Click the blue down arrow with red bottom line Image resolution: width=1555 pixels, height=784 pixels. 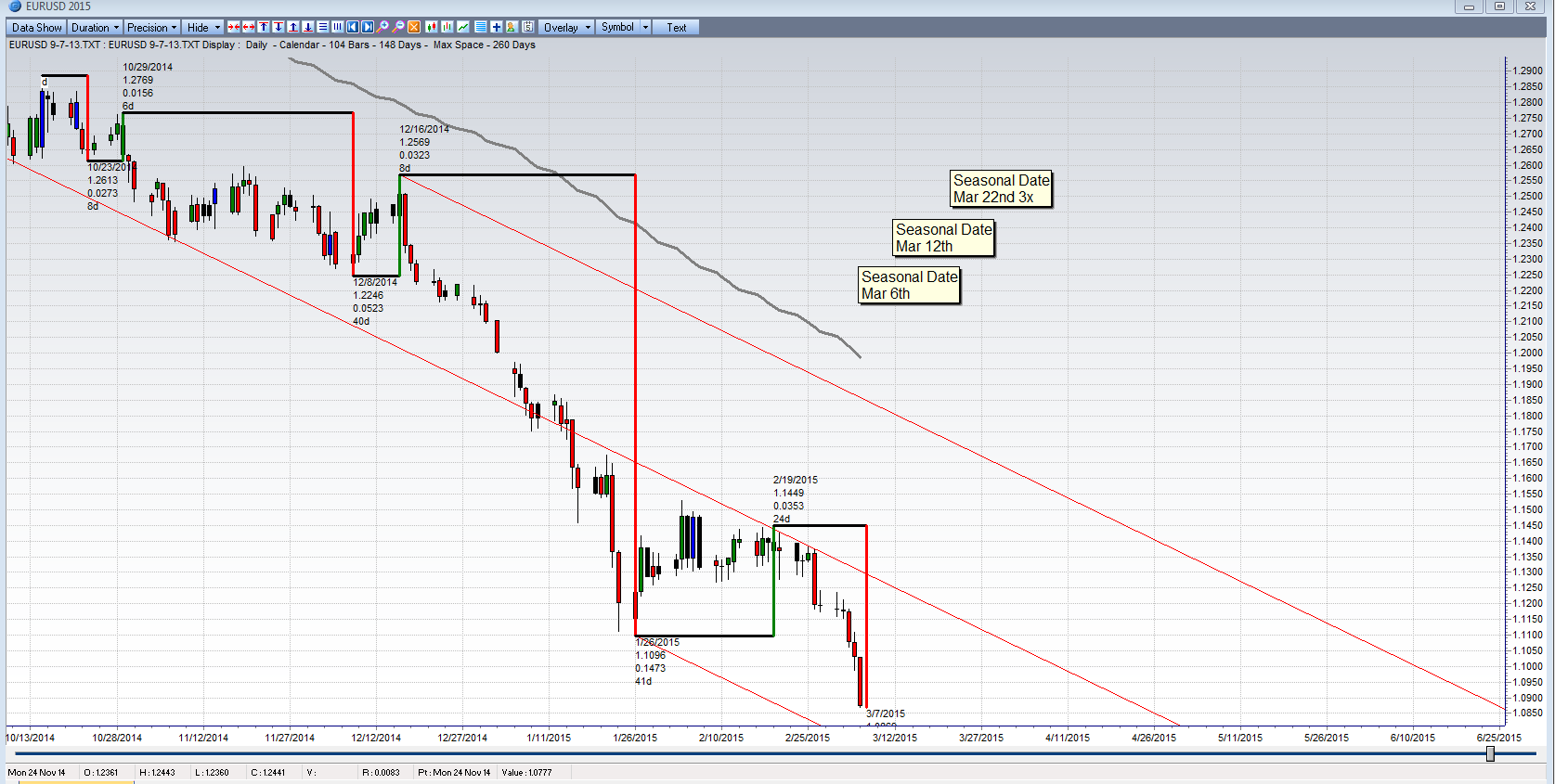click(x=308, y=27)
